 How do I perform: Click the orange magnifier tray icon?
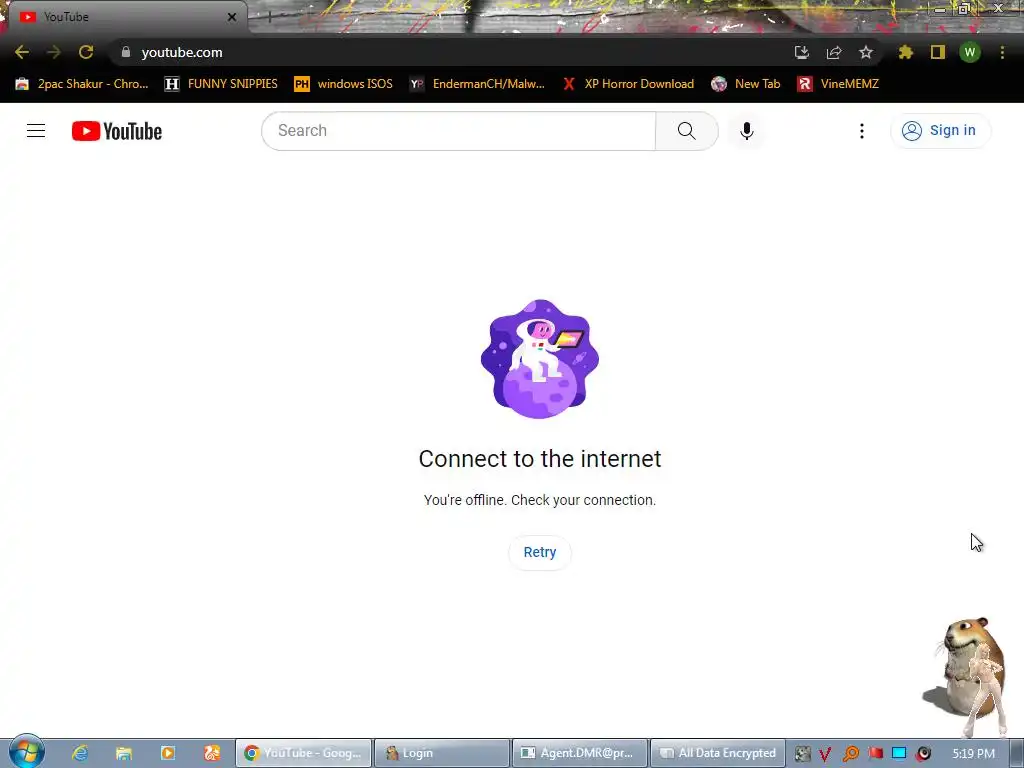pos(850,754)
